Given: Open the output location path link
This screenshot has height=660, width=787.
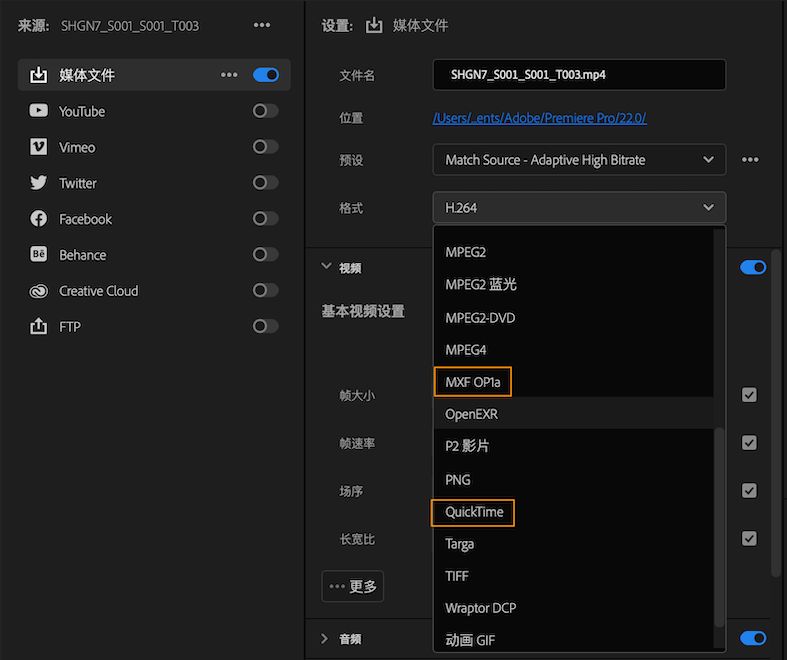Looking at the screenshot, I should 539,118.
